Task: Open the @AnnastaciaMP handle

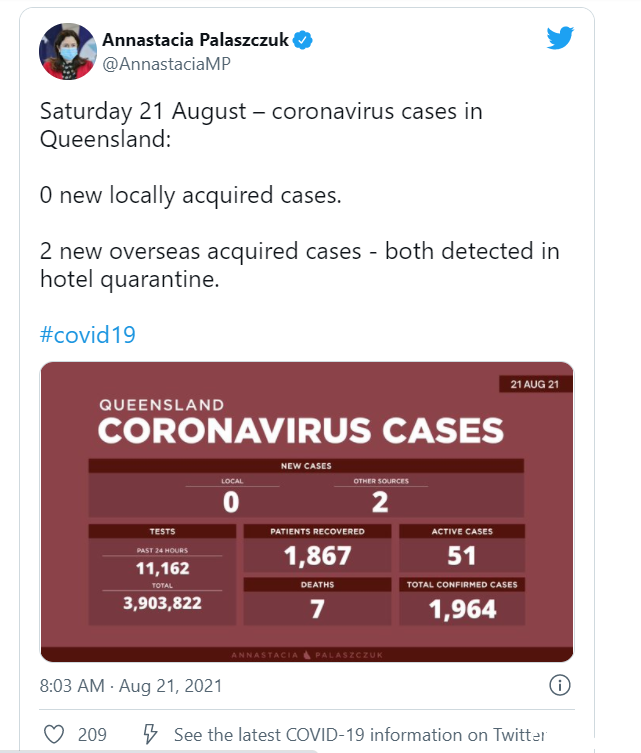Action: coord(167,64)
